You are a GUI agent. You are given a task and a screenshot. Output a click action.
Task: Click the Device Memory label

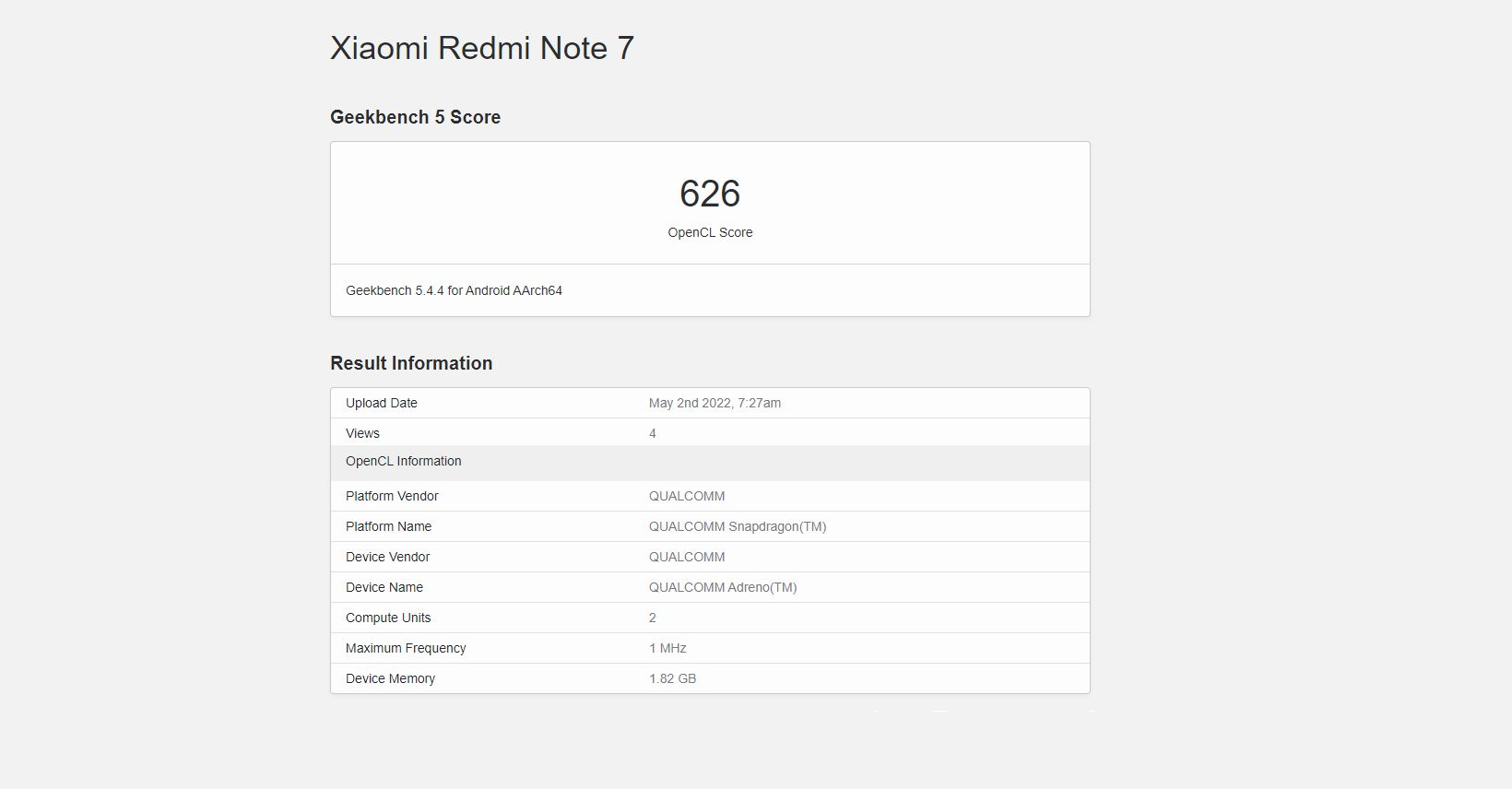(x=390, y=678)
